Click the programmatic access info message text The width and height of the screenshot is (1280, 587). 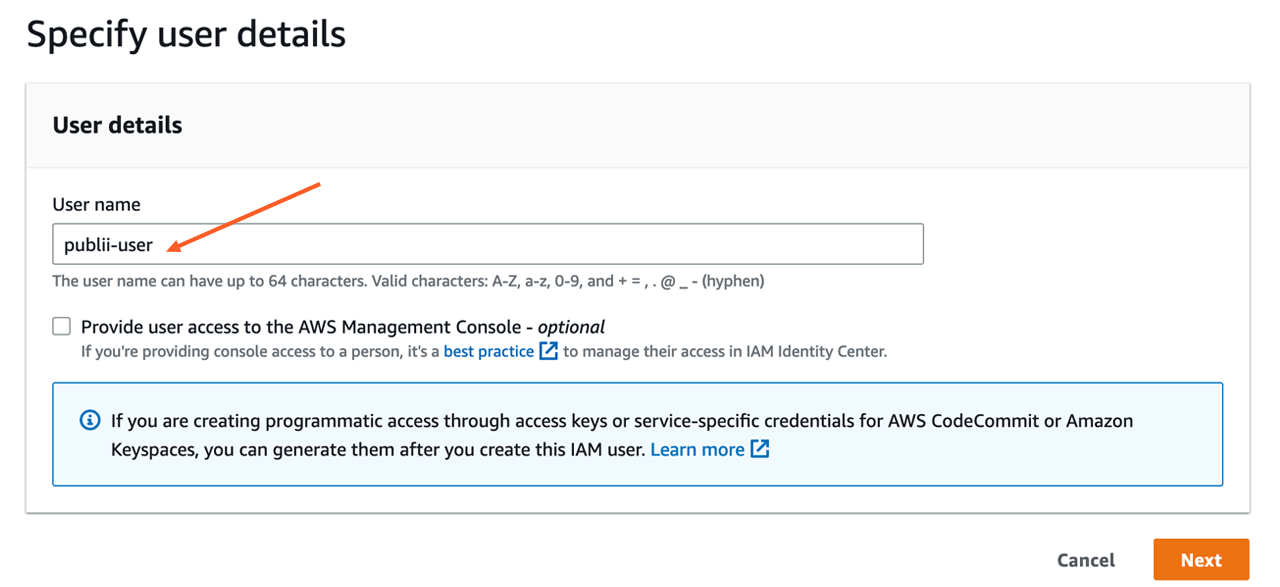pyautogui.click(x=620, y=421)
